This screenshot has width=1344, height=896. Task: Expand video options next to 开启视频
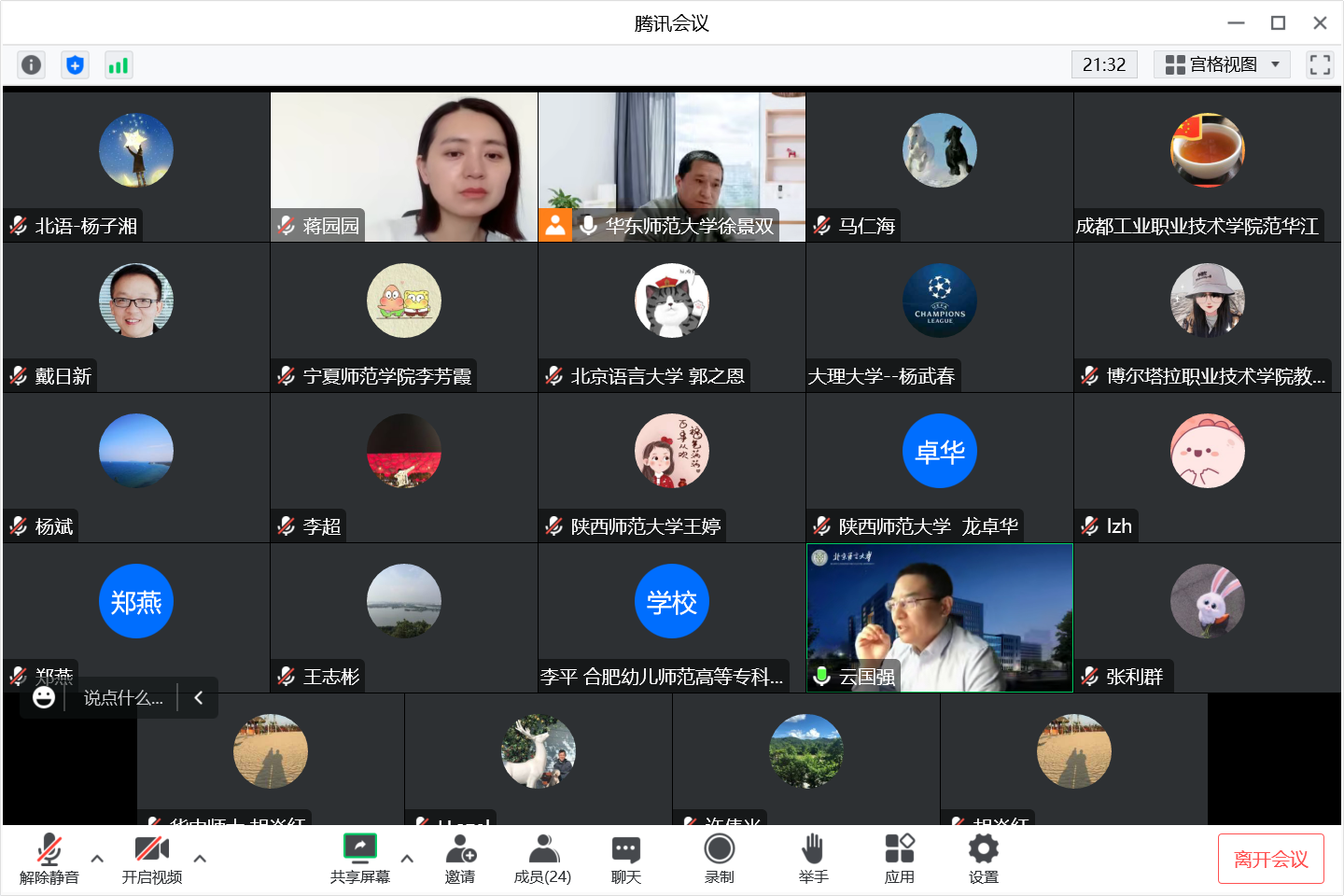[200, 859]
